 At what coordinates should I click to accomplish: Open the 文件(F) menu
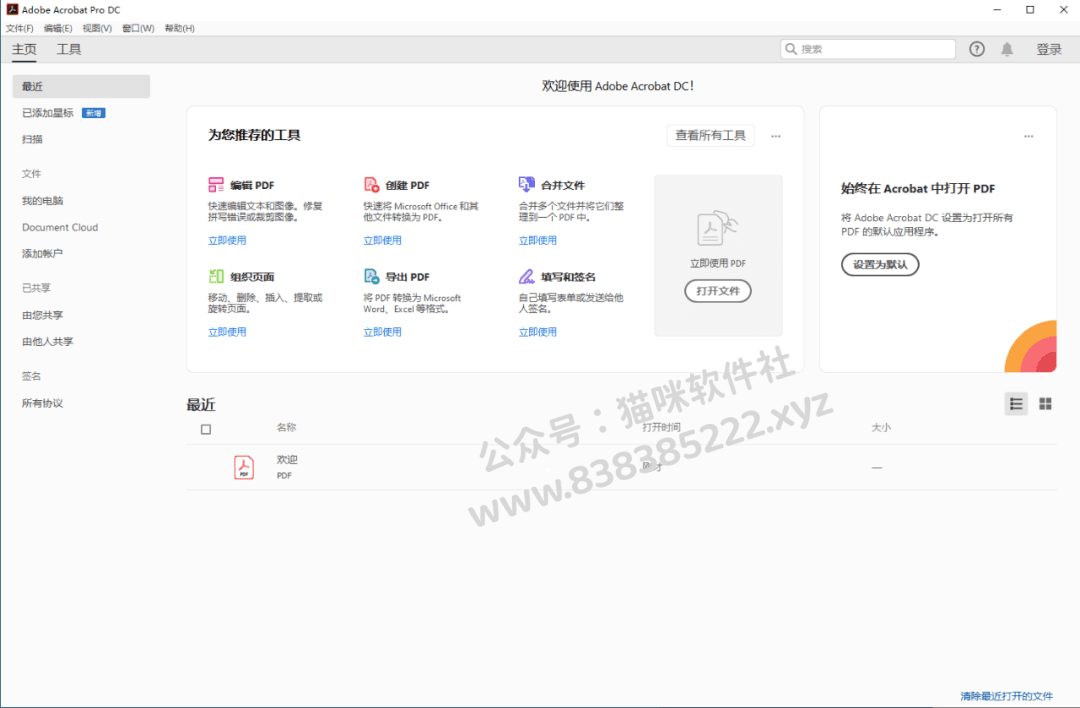19,28
